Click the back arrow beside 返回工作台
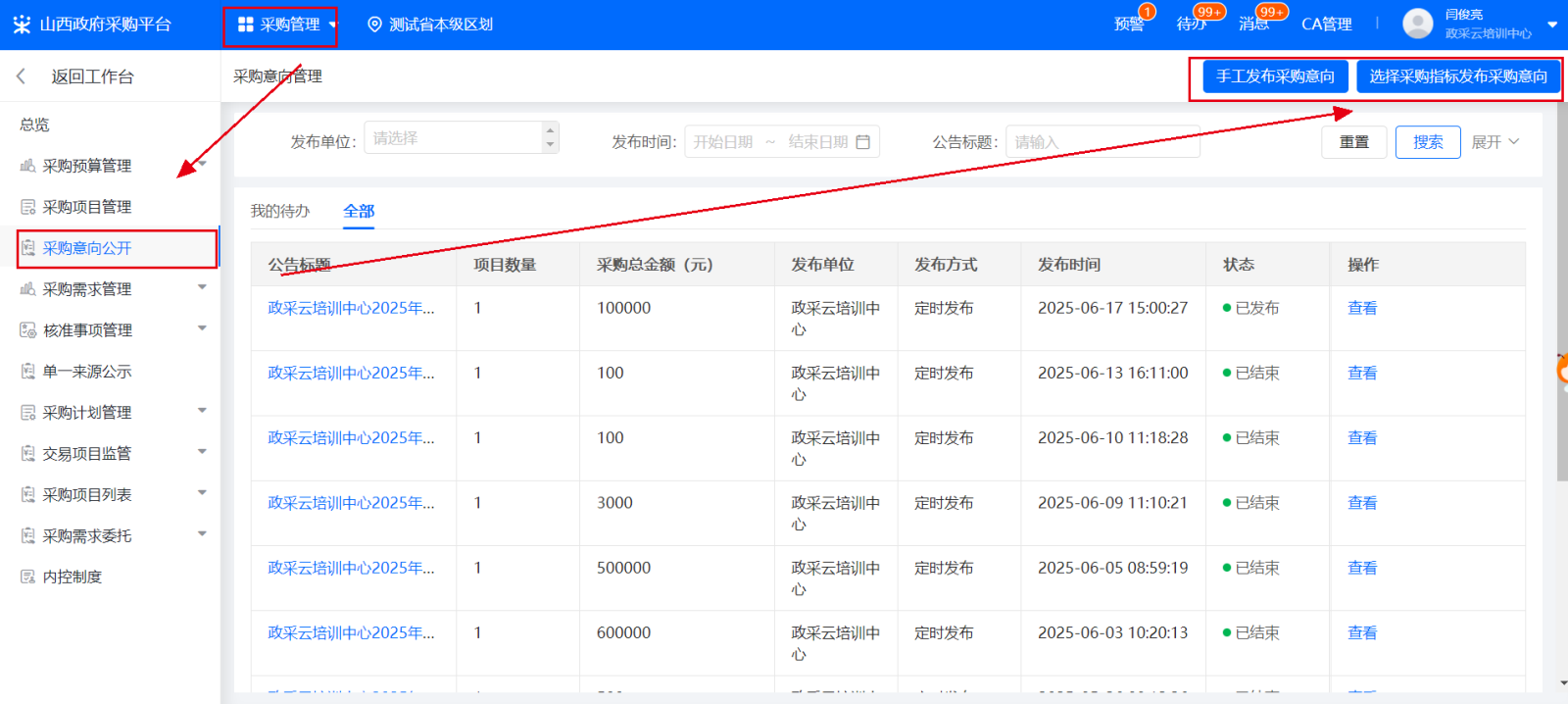1568x704 pixels. click(21, 76)
